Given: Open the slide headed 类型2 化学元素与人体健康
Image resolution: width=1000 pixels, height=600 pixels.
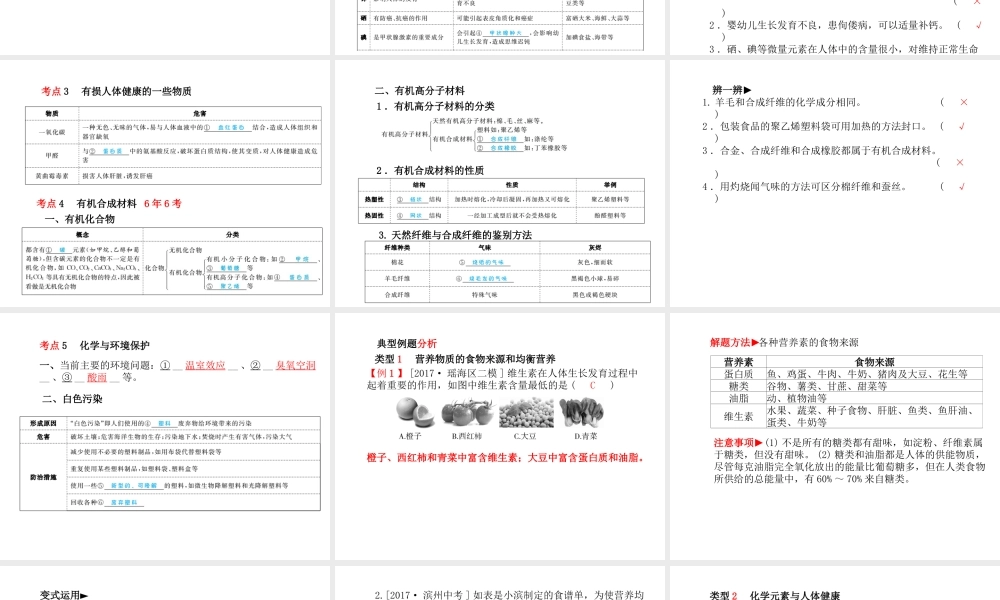Looking at the screenshot, I should click(x=835, y=583).
